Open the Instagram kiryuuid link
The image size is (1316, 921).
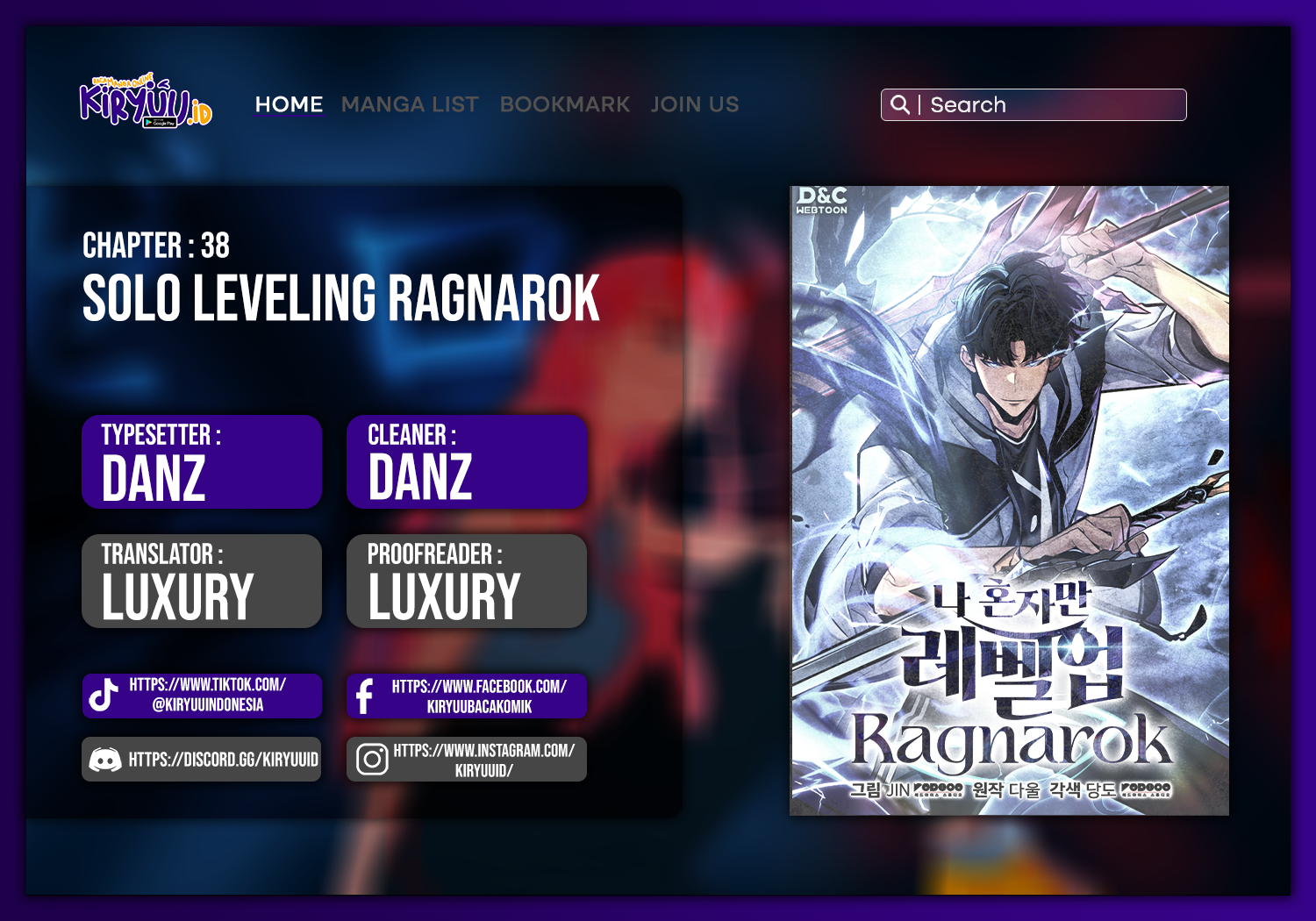click(483, 760)
